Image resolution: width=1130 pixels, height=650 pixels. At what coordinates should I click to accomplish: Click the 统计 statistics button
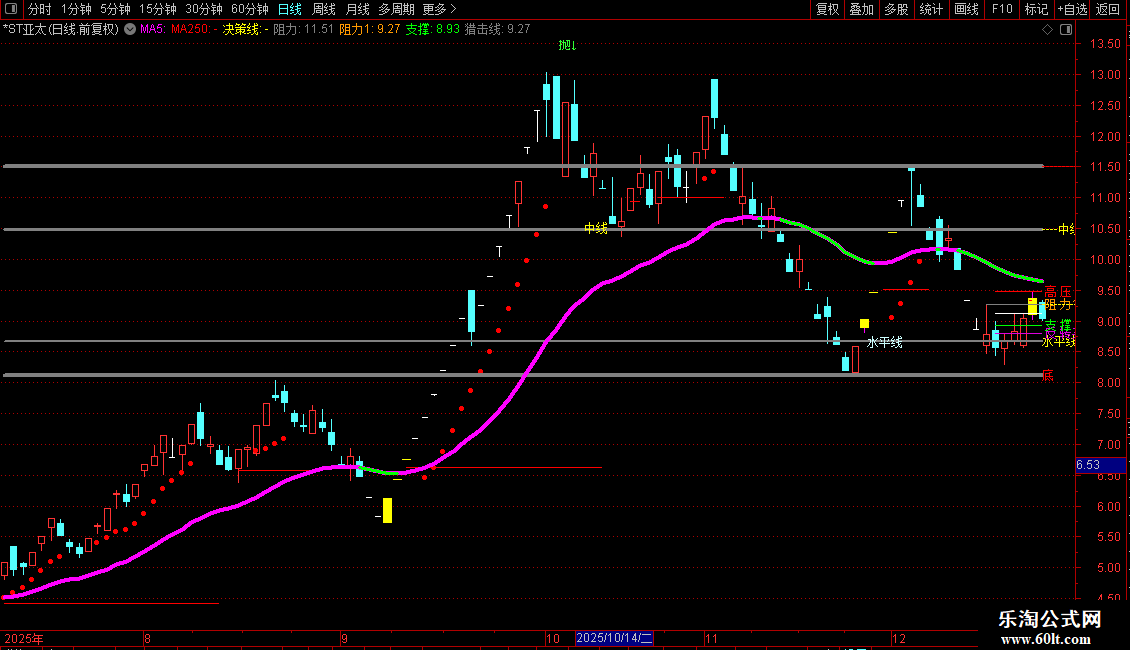pyautogui.click(x=931, y=9)
